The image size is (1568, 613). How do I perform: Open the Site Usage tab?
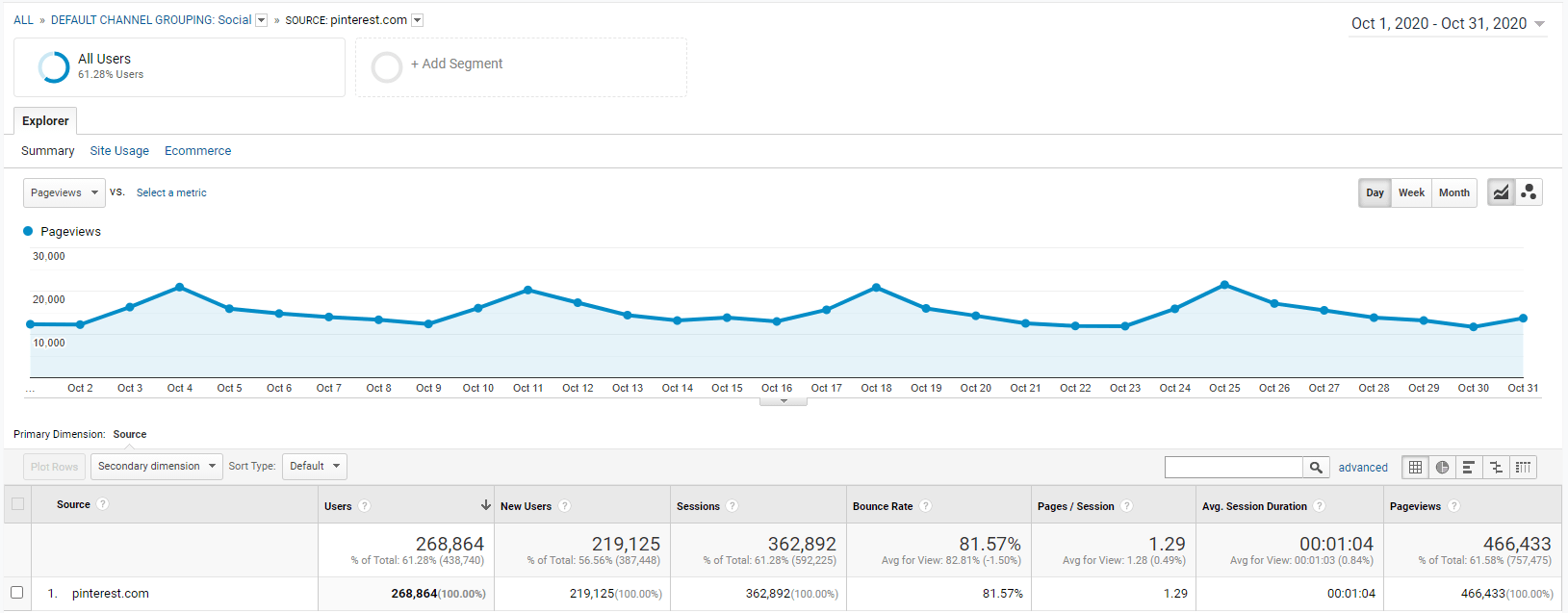119,151
